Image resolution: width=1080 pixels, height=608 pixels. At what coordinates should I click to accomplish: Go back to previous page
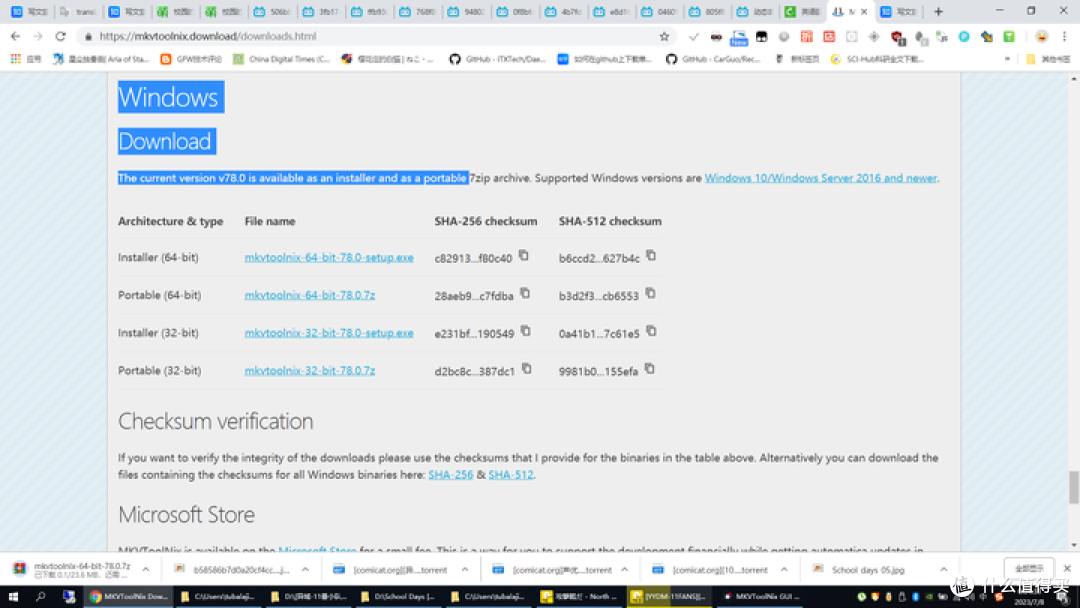click(15, 36)
